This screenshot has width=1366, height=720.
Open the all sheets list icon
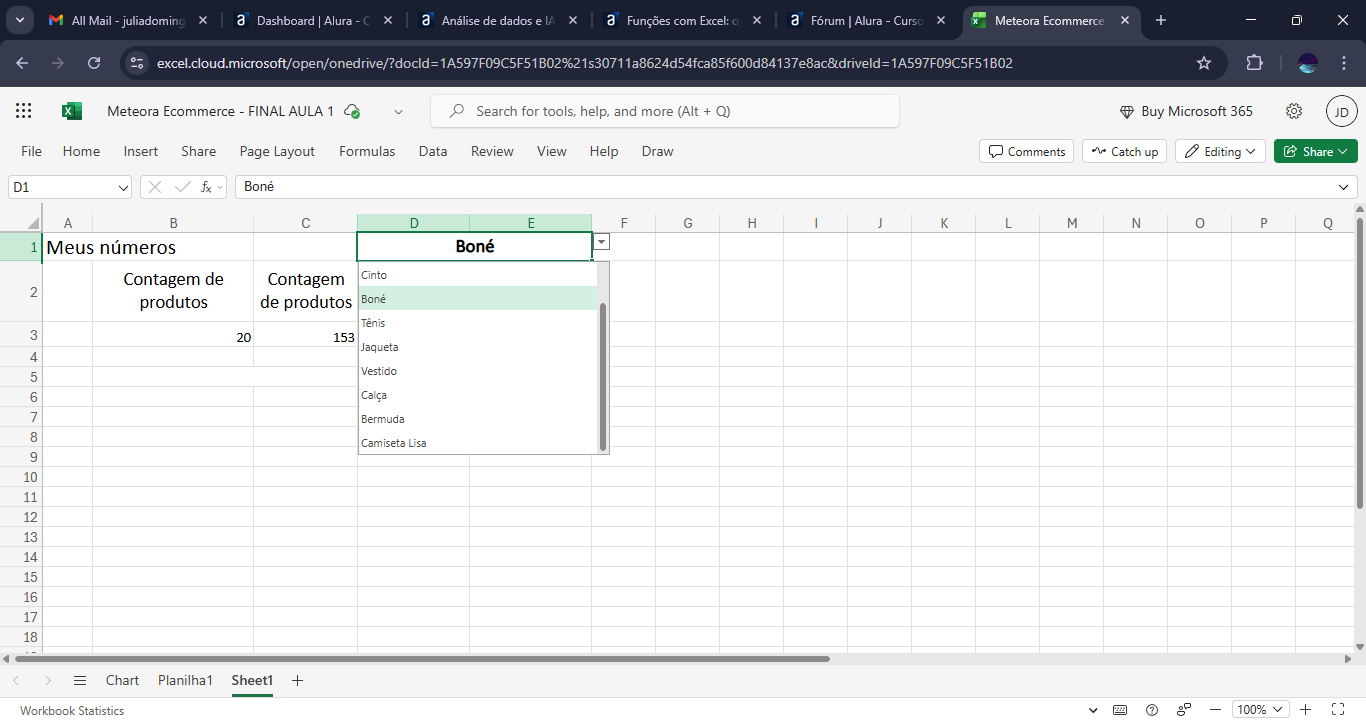tap(80, 680)
